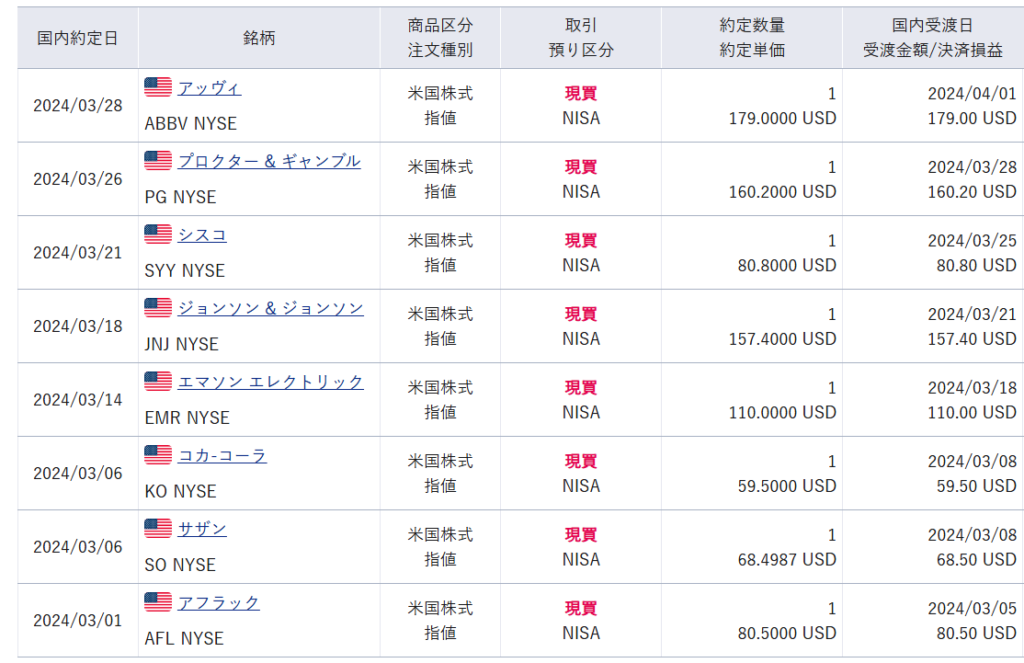Go to the コカ-コーラ stock page
The image size is (1024, 663).
tap(222, 456)
